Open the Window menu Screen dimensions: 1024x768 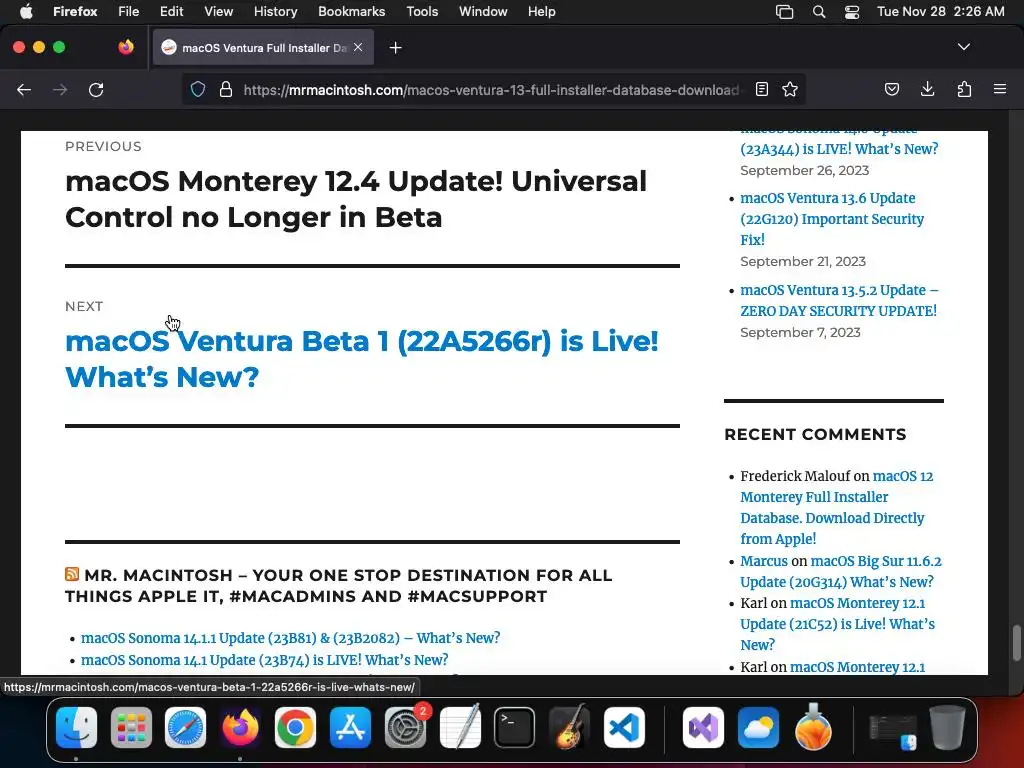coord(483,12)
